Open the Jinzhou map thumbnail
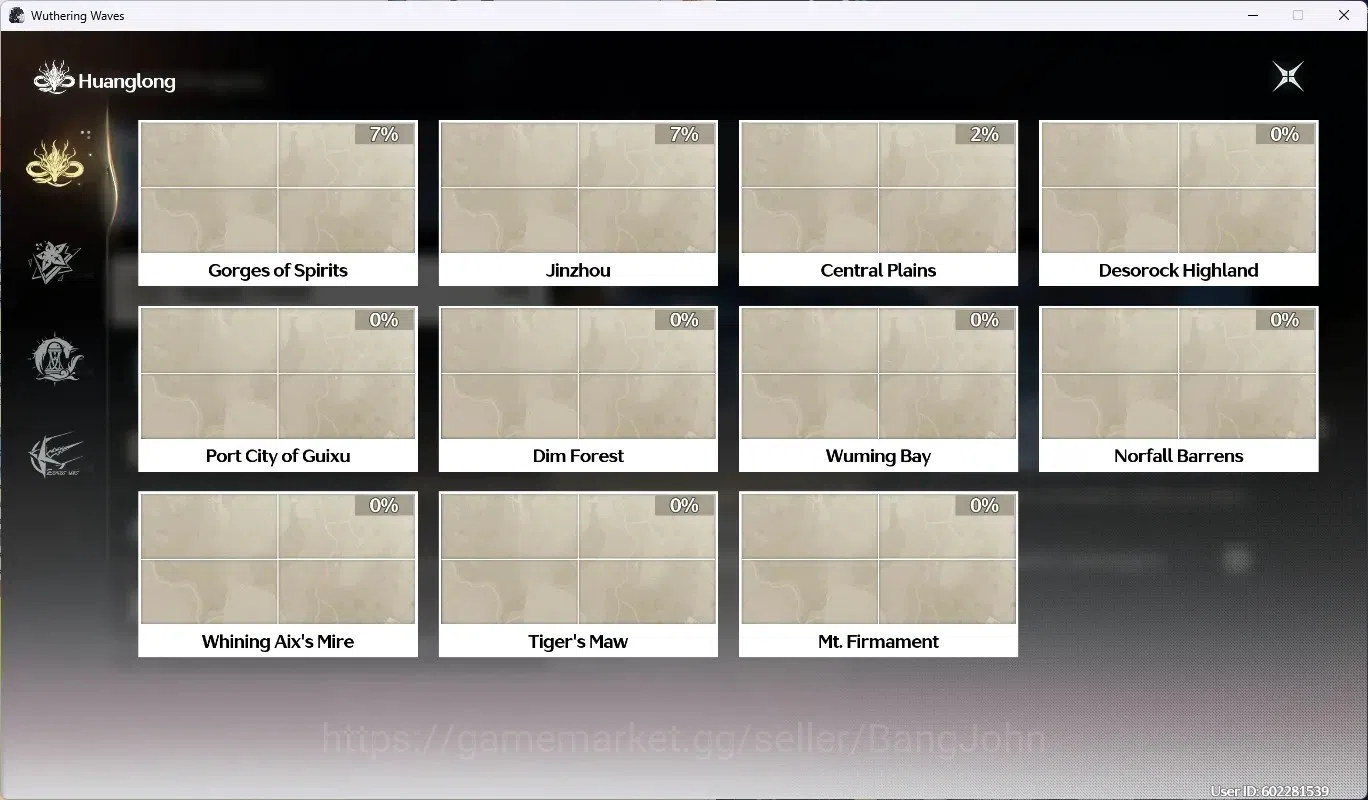 coord(578,188)
